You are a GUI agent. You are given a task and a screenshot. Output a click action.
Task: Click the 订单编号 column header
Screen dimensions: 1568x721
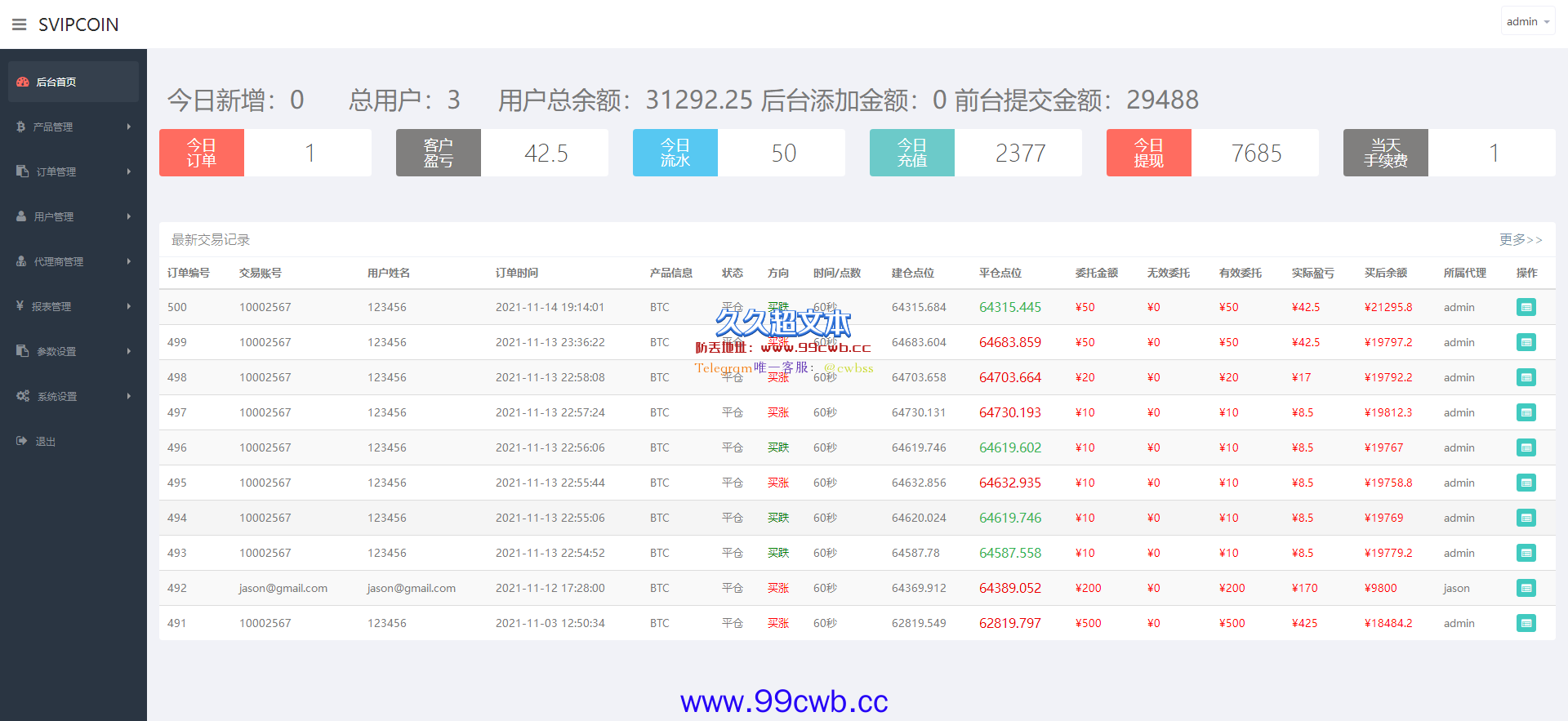coord(189,273)
